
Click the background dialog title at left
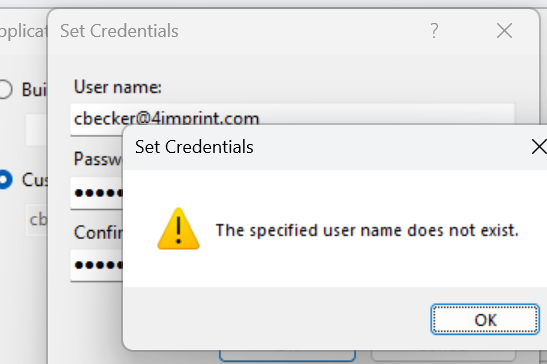23,31
